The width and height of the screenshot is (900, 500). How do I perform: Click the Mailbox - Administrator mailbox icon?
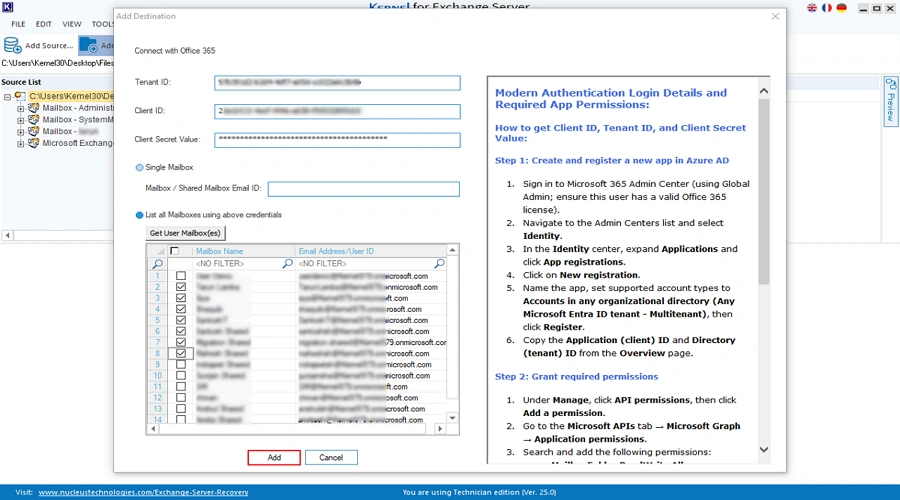point(33,107)
